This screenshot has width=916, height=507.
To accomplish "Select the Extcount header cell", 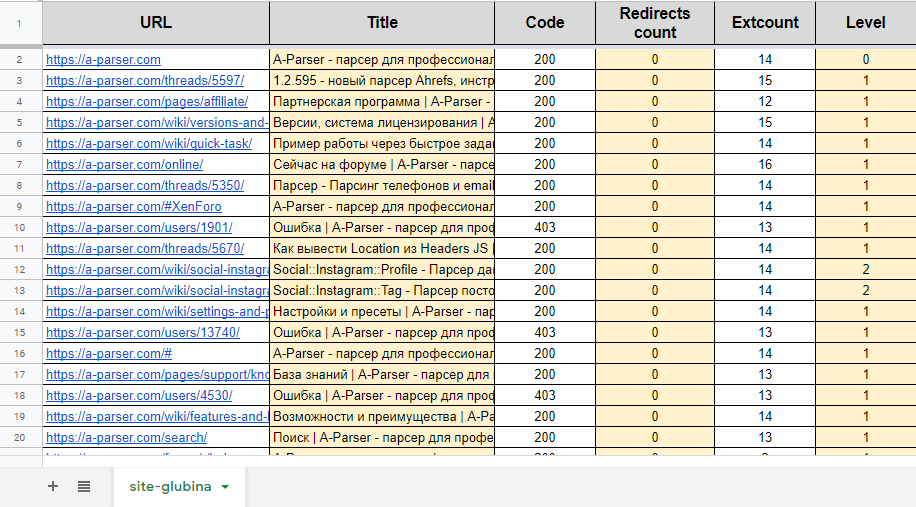I will (765, 23).
